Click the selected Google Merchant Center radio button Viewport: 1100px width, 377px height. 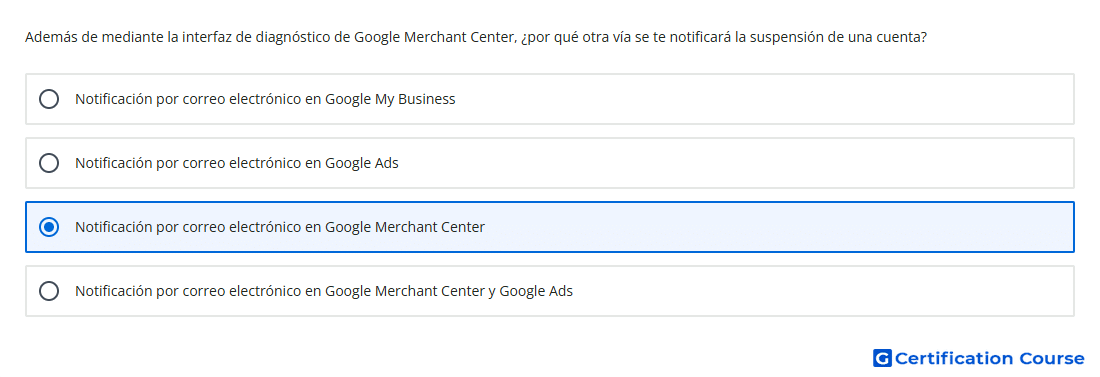click(x=49, y=227)
